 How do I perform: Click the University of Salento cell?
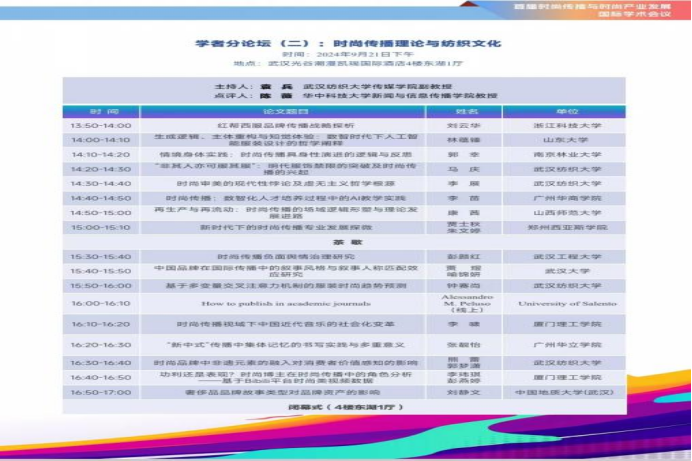(567, 302)
